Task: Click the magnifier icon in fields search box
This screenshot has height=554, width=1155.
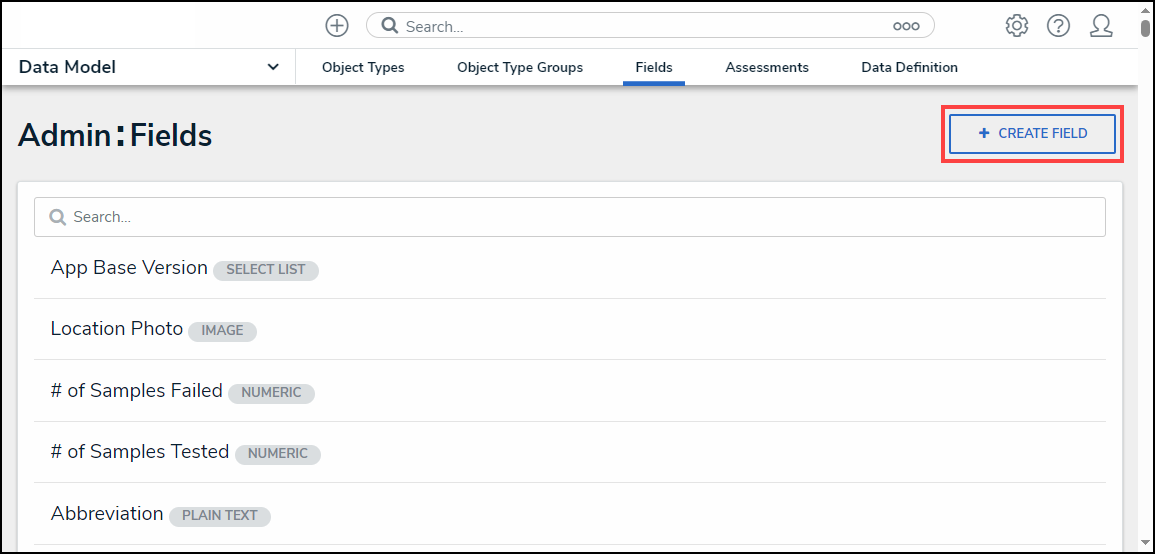Action: 58,217
